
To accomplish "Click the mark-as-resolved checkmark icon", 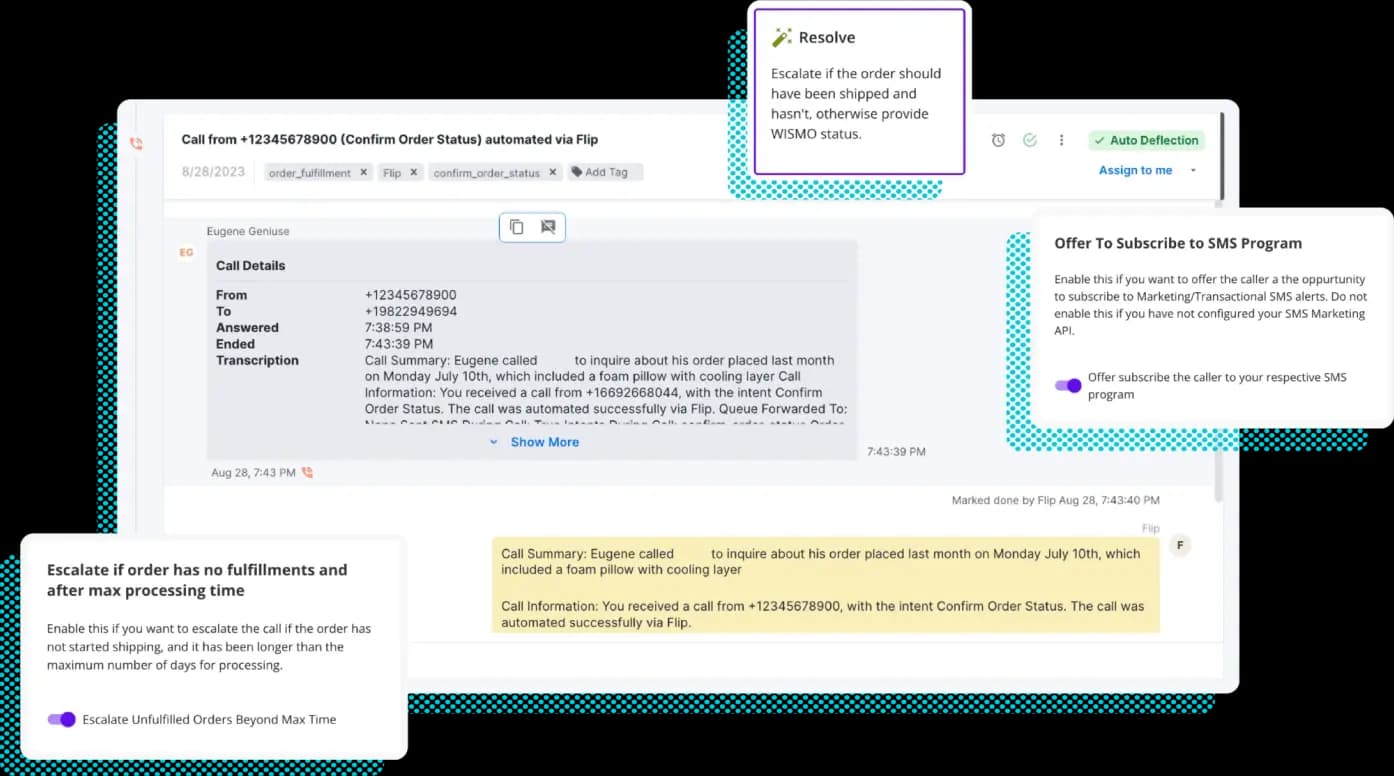I will (1030, 141).
